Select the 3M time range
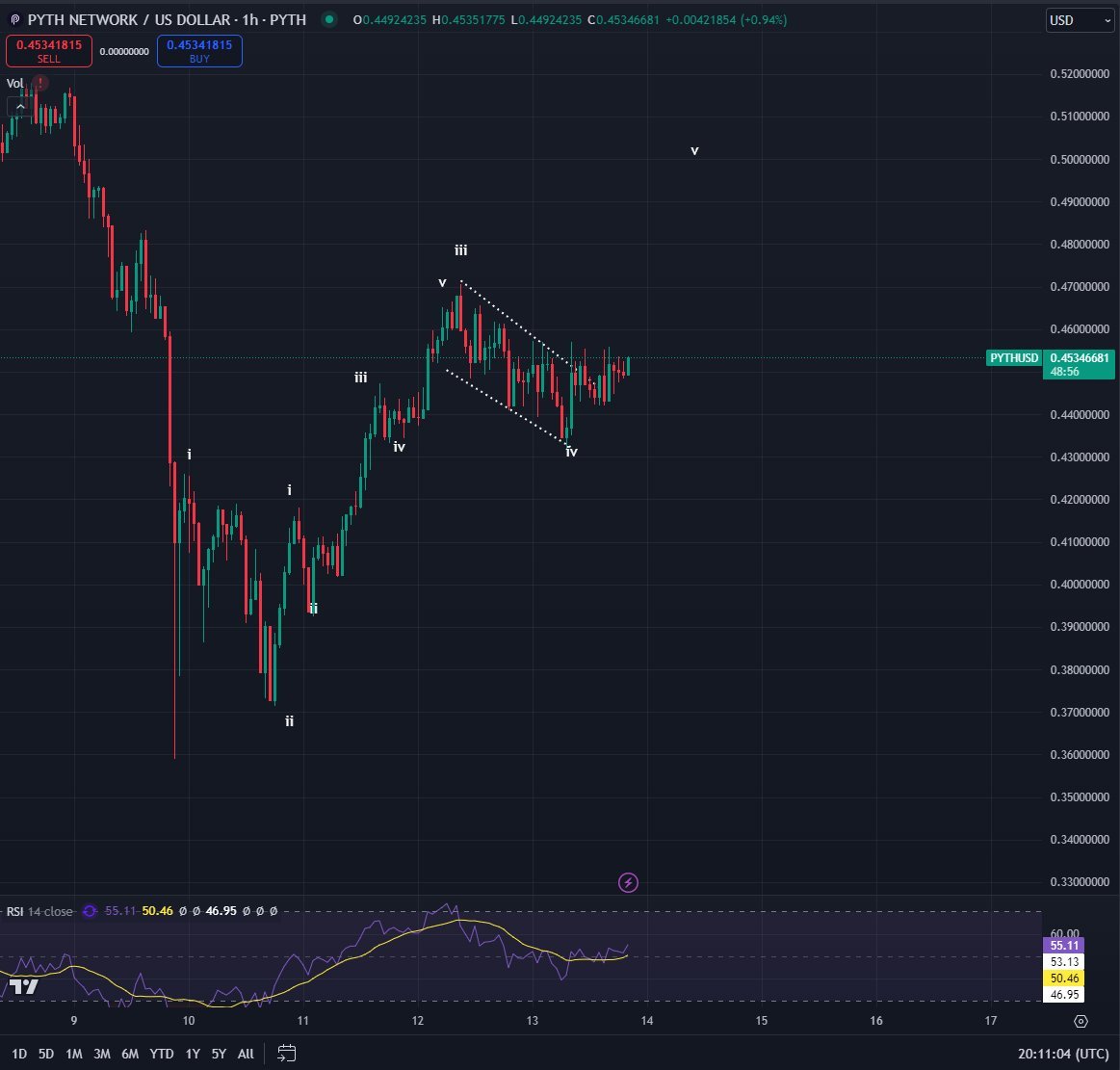Screen dimensions: 1120x1070 pos(101,1054)
